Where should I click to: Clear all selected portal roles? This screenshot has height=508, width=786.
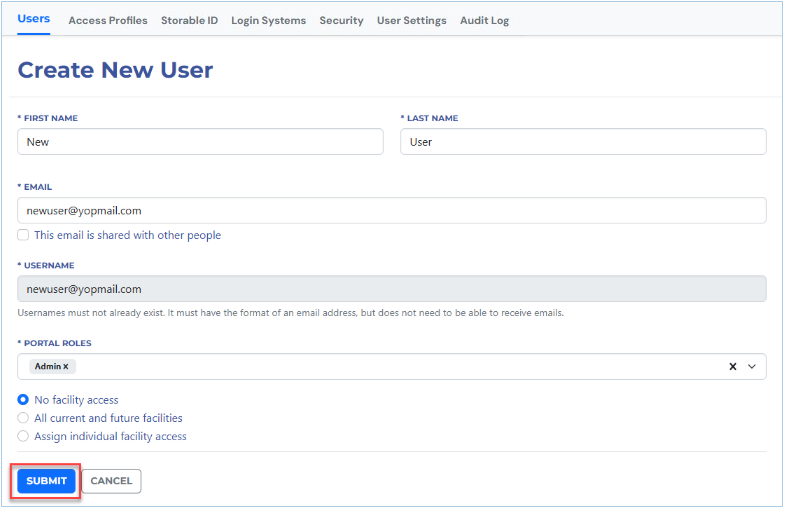point(732,367)
